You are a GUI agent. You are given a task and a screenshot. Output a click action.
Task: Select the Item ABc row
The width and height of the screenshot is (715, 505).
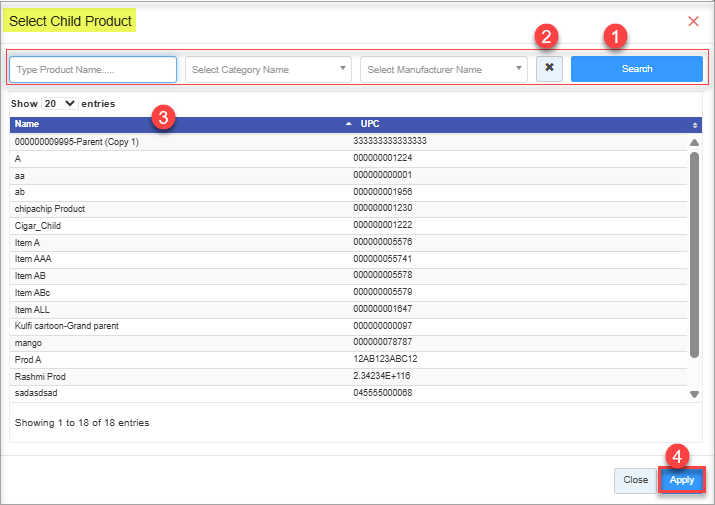(x=348, y=293)
